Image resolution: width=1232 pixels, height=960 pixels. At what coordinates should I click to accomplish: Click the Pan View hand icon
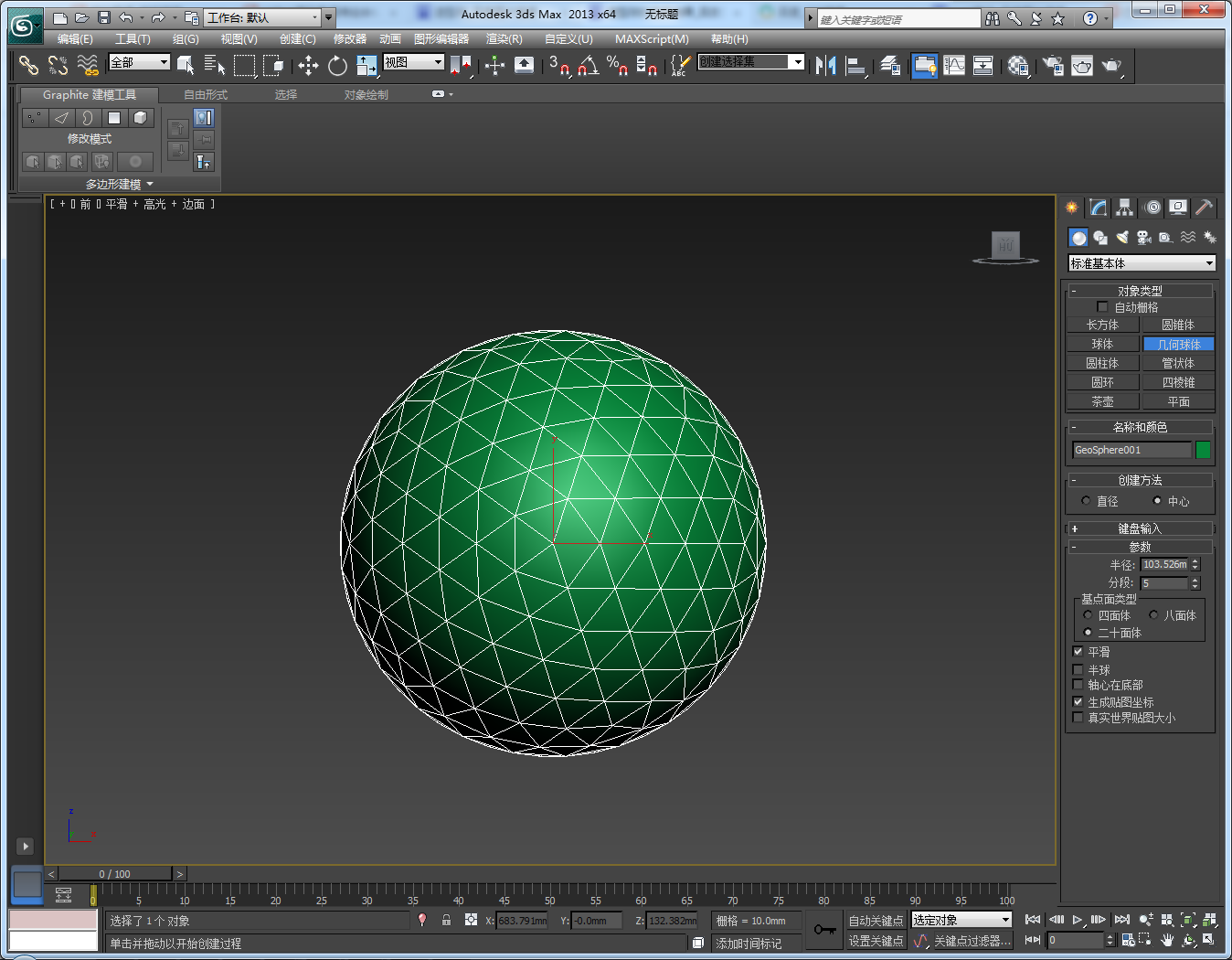tap(1167, 940)
